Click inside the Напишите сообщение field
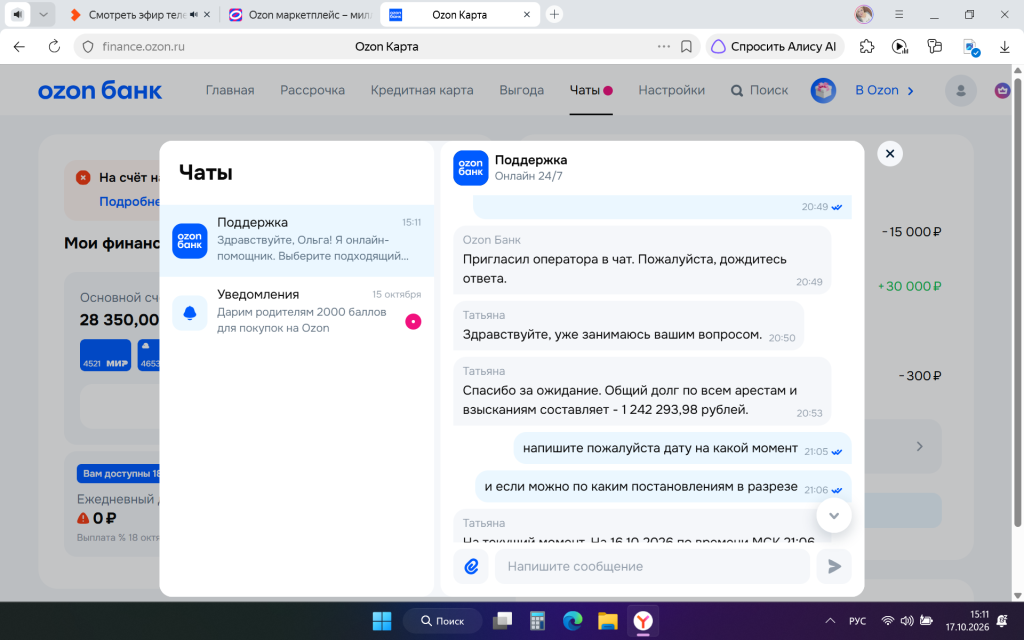 pos(652,566)
